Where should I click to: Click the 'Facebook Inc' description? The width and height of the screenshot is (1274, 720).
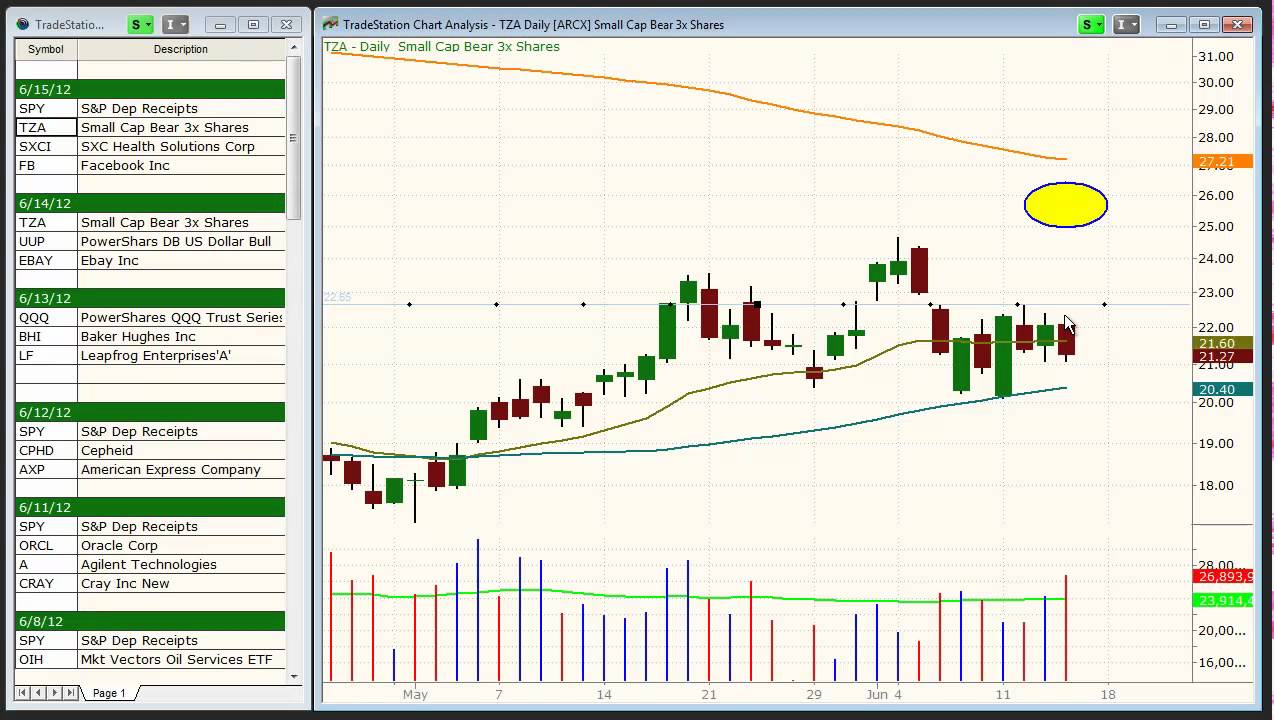pyautogui.click(x=125, y=165)
